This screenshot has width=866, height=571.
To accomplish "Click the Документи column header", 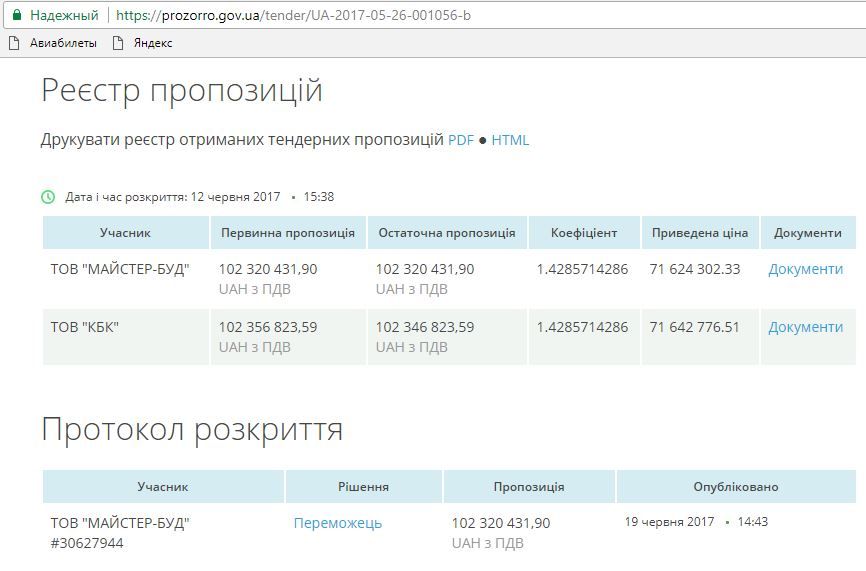I will click(x=808, y=232).
